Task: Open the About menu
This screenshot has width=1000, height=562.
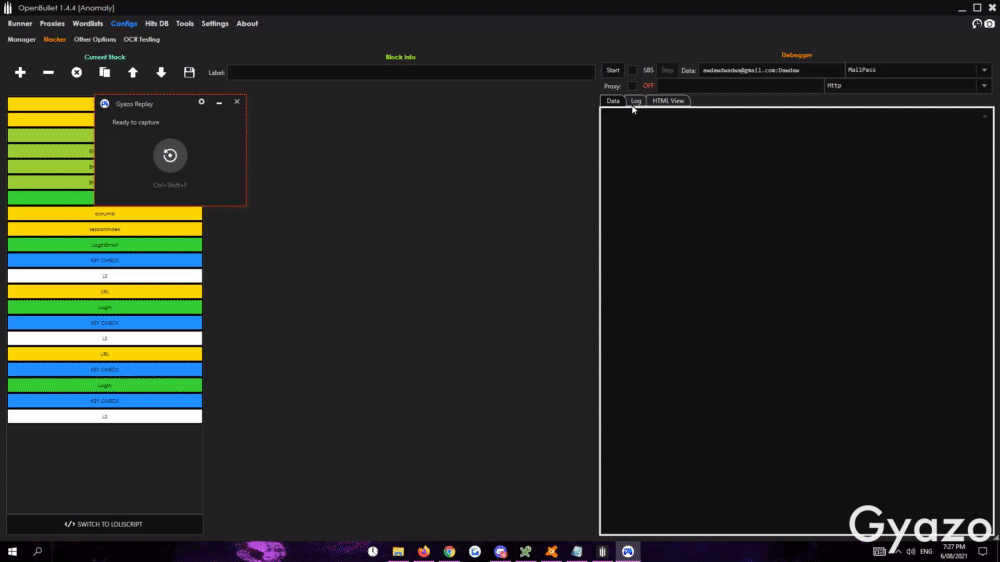Action: point(247,24)
